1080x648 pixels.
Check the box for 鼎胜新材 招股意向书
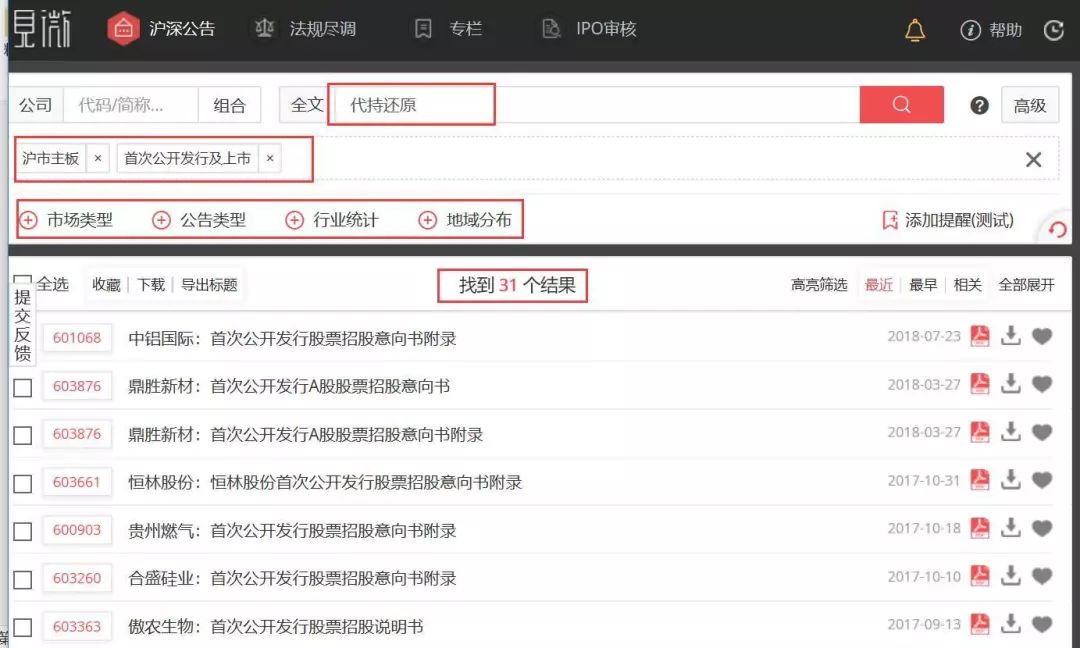tap(23, 387)
